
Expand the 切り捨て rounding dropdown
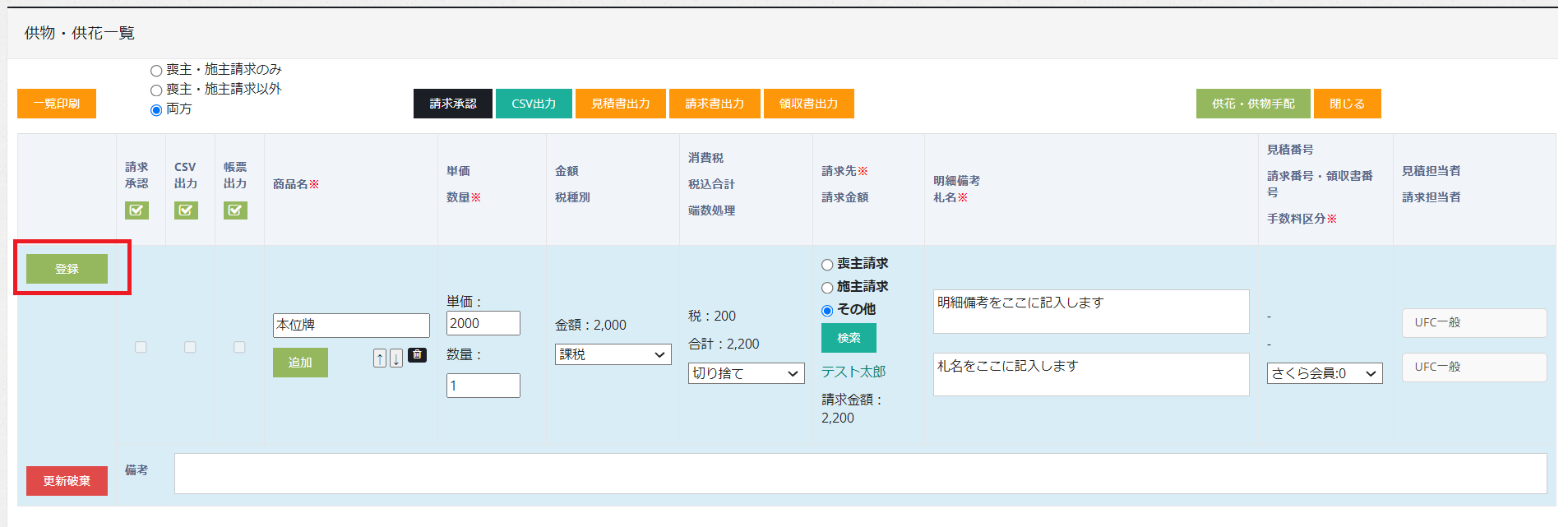point(746,373)
